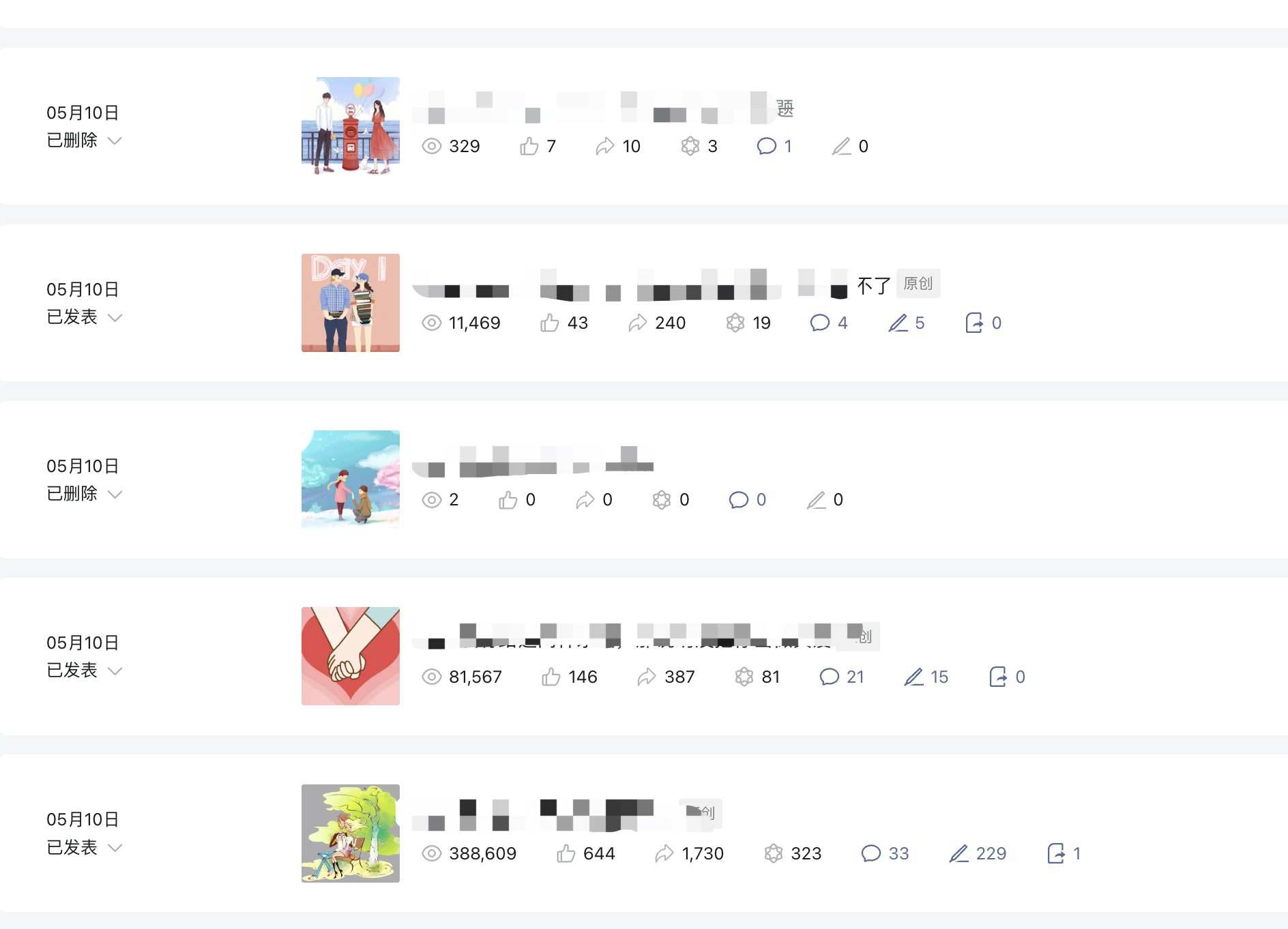The width and height of the screenshot is (1288, 929).
Task: Click the pencil edit icon showing 229
Action: (958, 853)
